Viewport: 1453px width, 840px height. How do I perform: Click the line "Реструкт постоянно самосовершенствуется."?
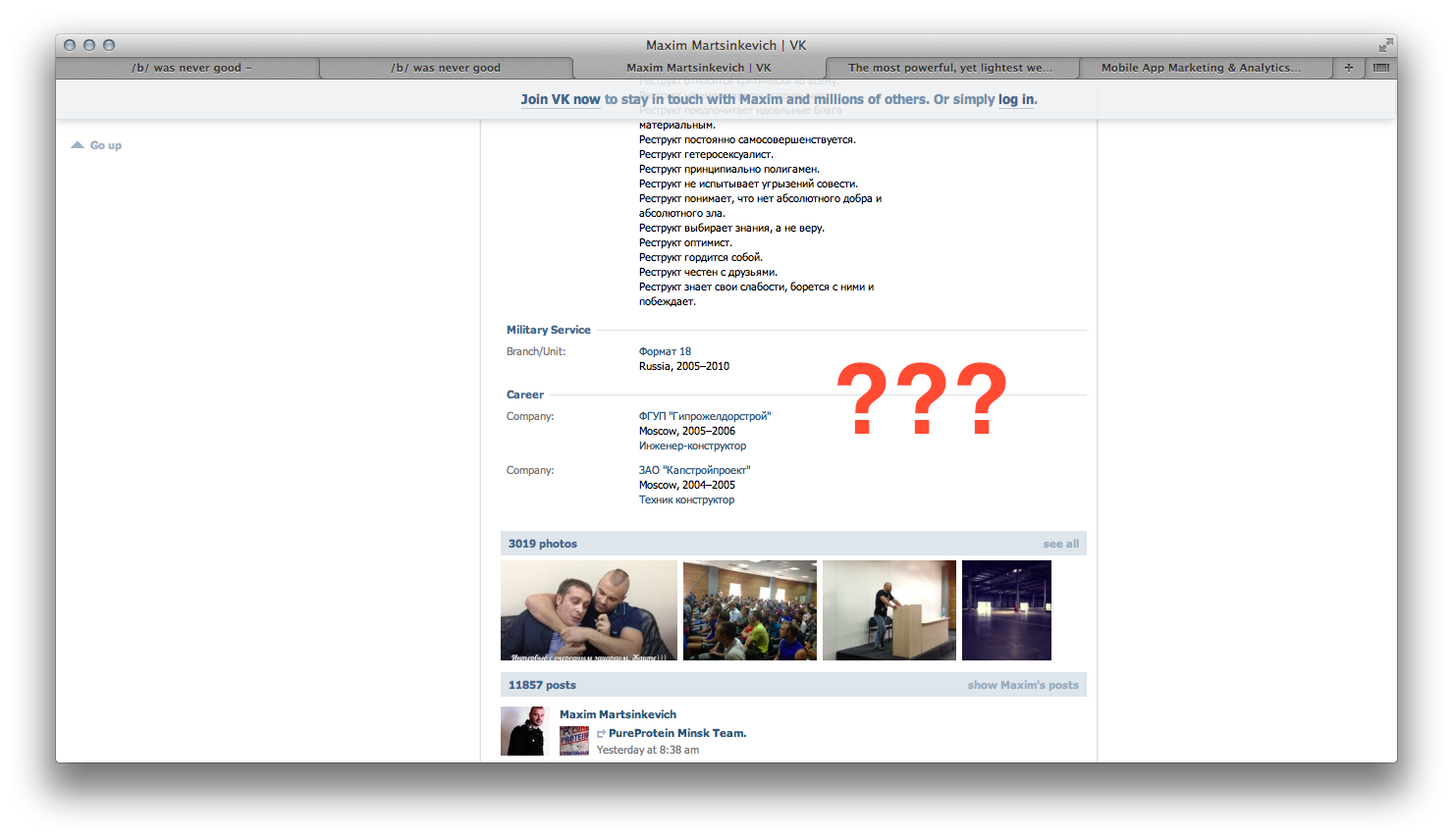coord(747,139)
